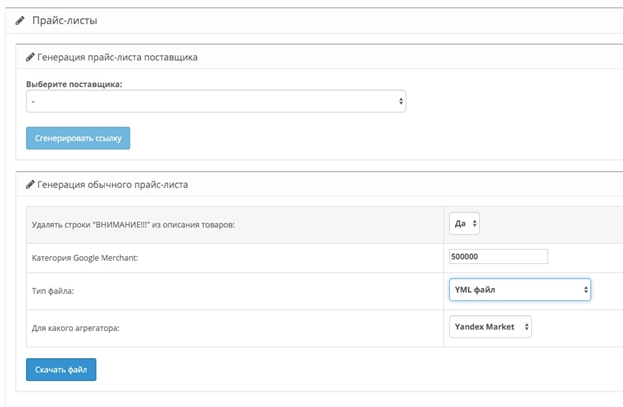
Task: Click pencil icon in Генерация обычного прайс-листа header
Action: click(x=30, y=185)
